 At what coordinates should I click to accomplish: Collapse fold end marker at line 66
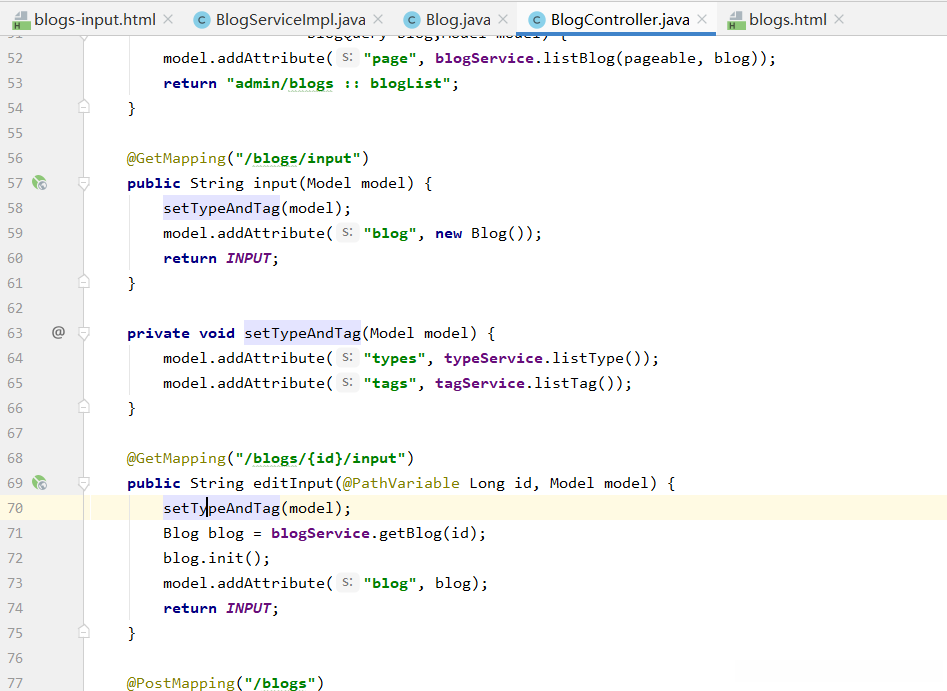(x=84, y=407)
